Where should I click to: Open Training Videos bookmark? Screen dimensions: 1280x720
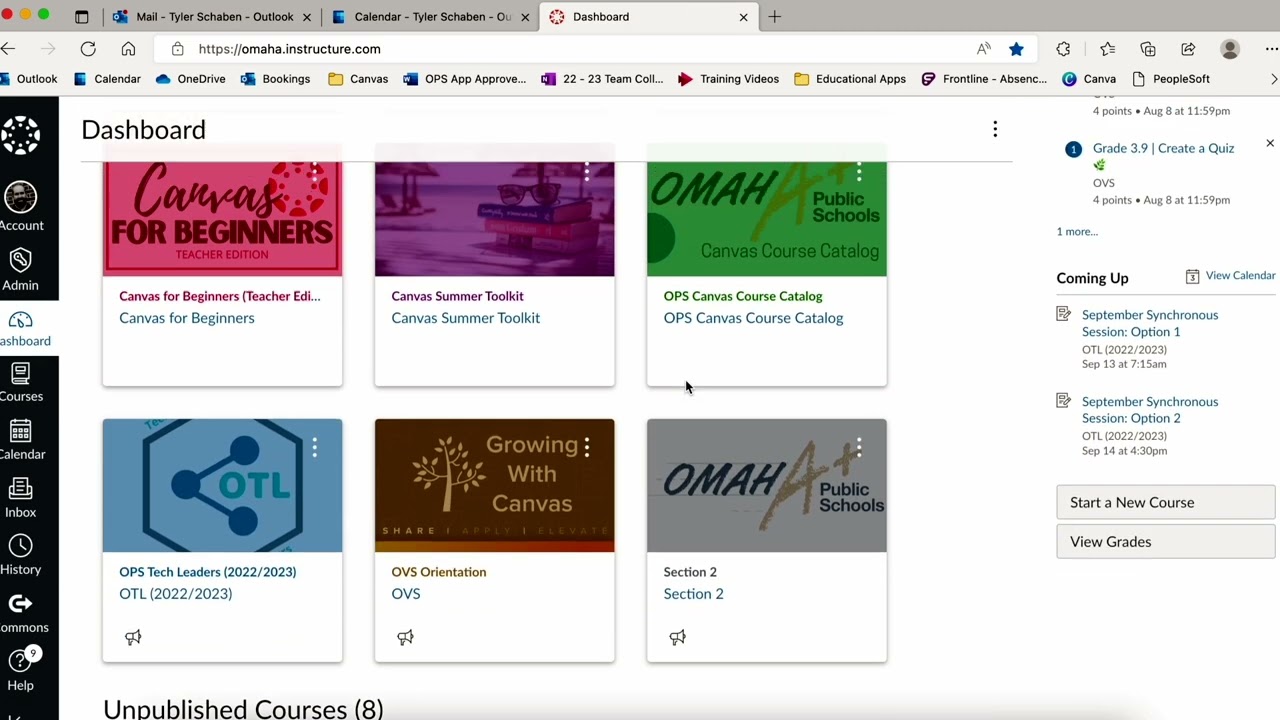(x=728, y=79)
